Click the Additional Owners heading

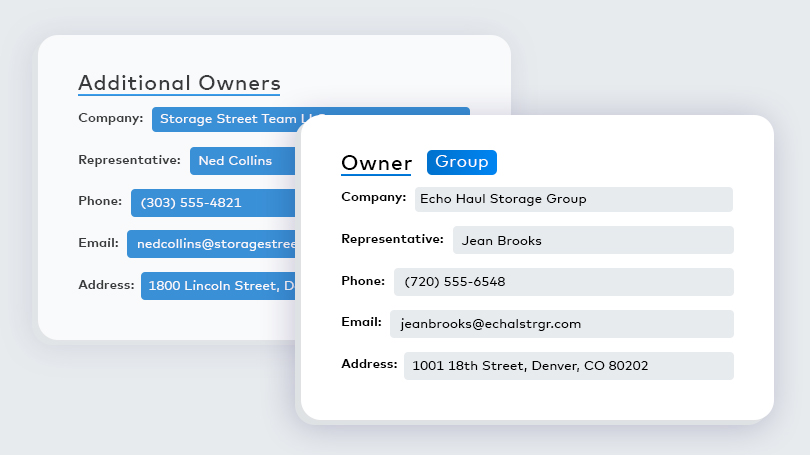coord(179,83)
